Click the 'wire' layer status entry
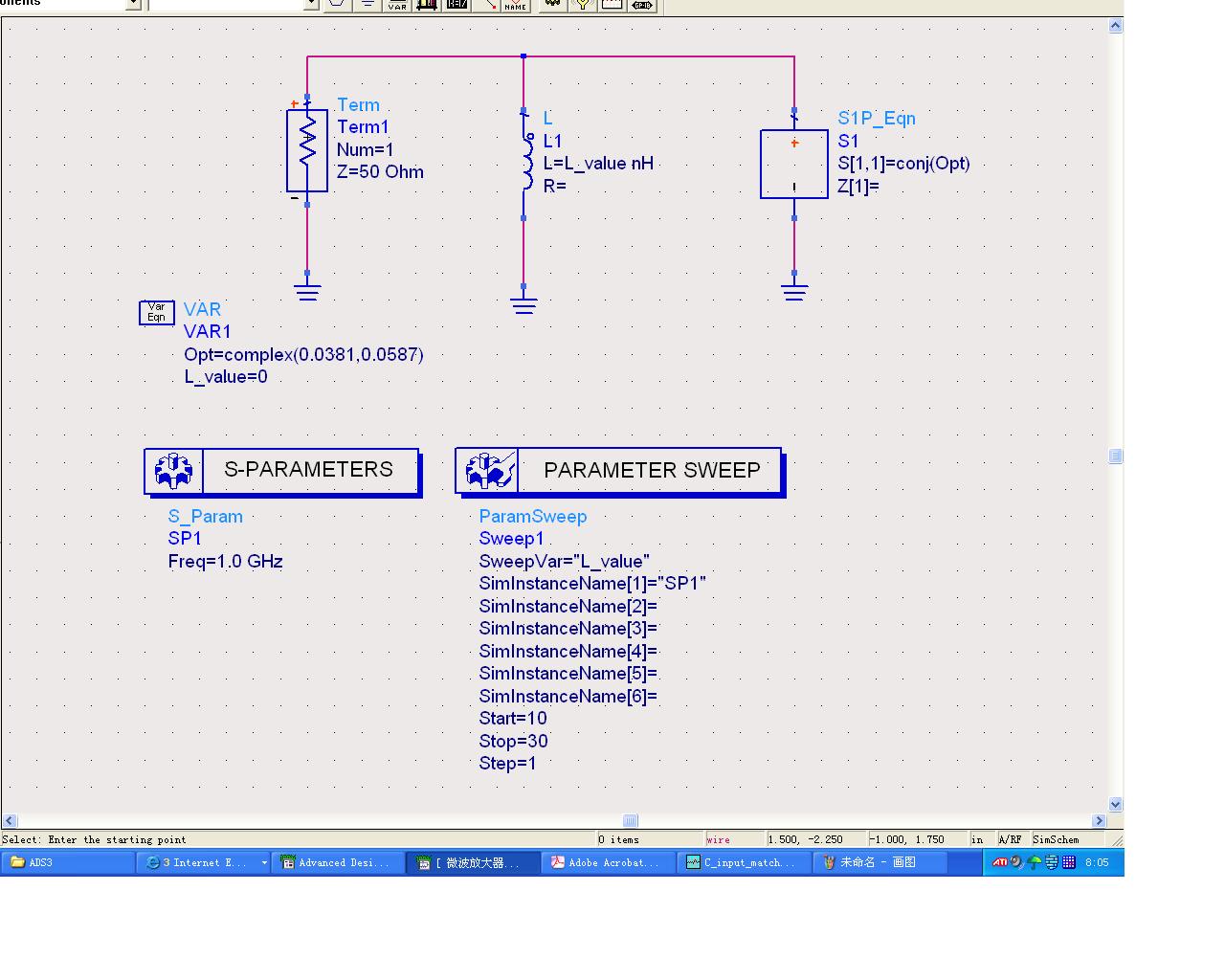 719,839
